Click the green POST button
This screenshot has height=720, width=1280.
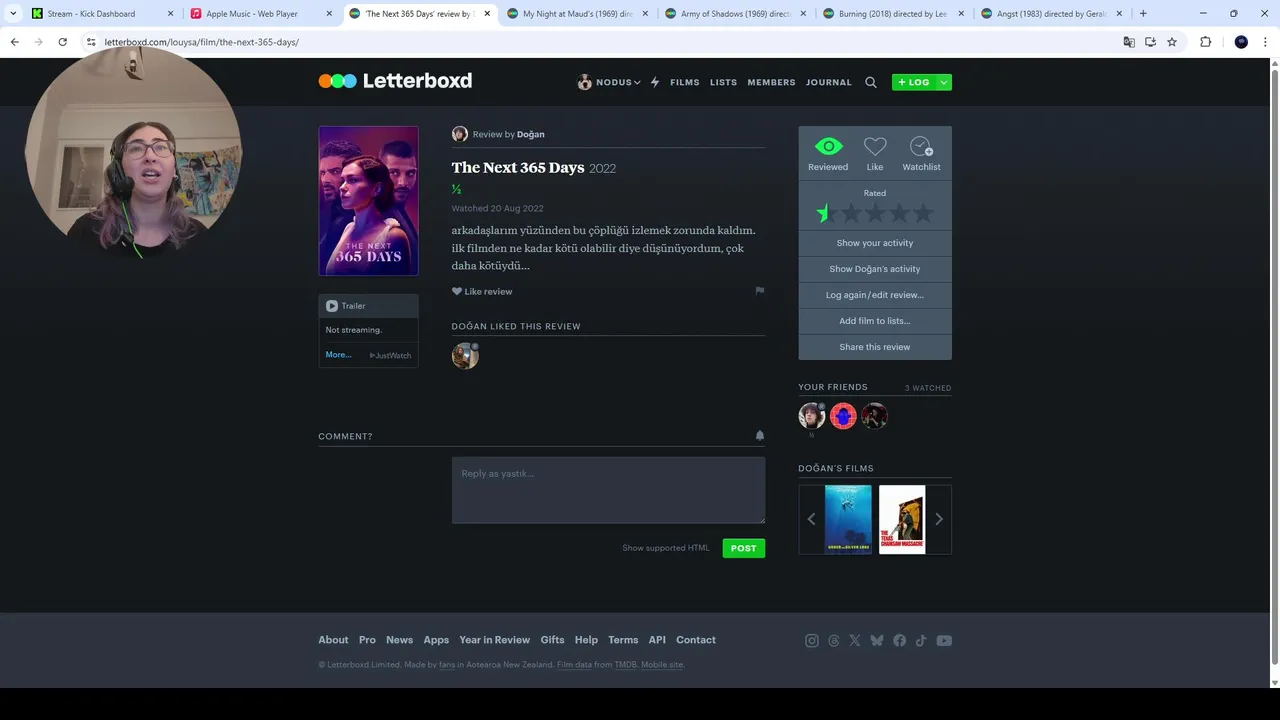pos(744,548)
